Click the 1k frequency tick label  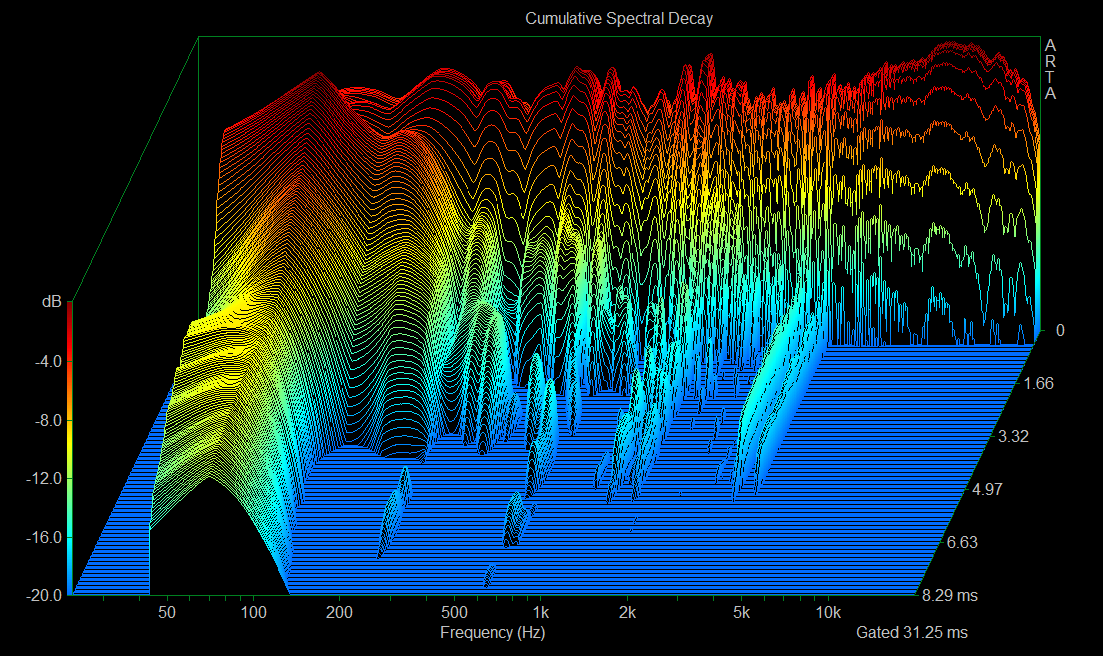point(540,613)
